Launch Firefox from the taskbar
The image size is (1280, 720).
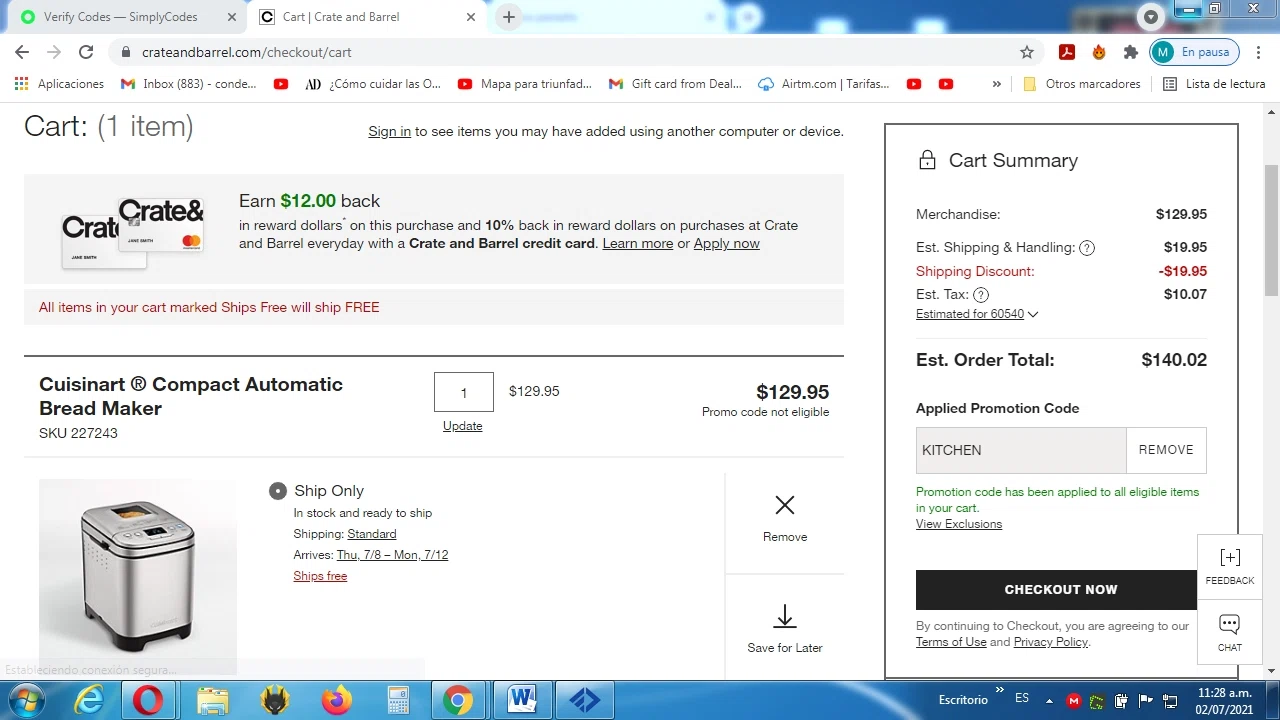pos(337,700)
